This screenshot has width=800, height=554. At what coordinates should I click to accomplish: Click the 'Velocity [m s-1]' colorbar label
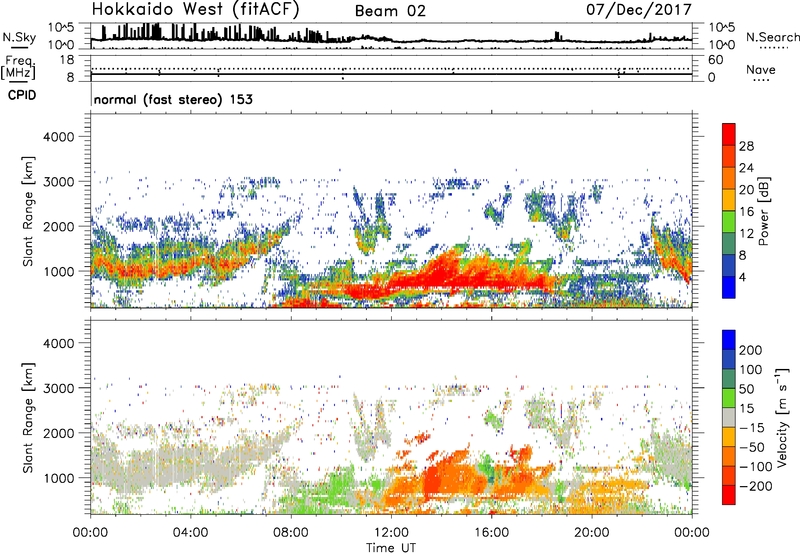click(783, 417)
